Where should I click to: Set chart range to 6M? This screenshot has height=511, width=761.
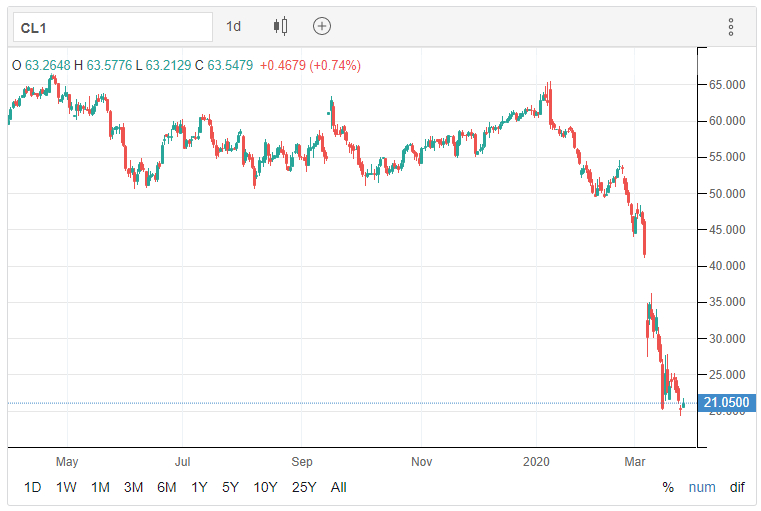pyautogui.click(x=166, y=487)
